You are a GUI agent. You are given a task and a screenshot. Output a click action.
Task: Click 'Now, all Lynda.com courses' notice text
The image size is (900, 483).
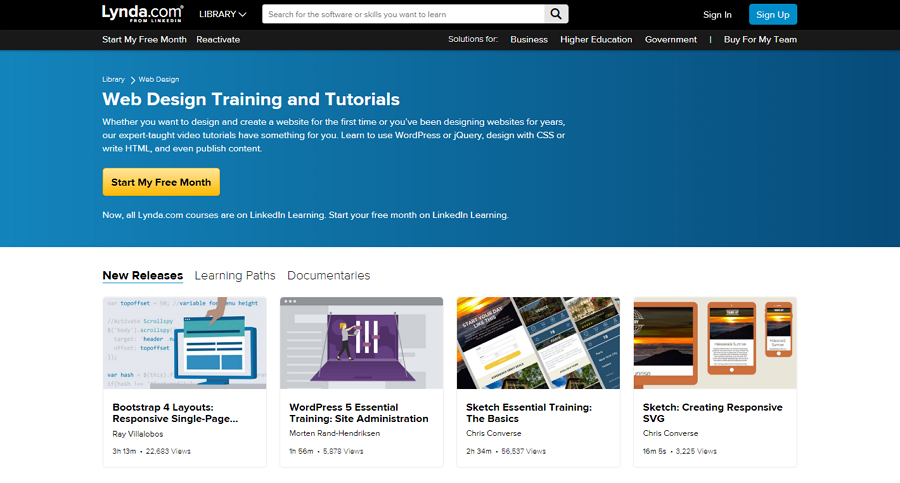click(305, 215)
